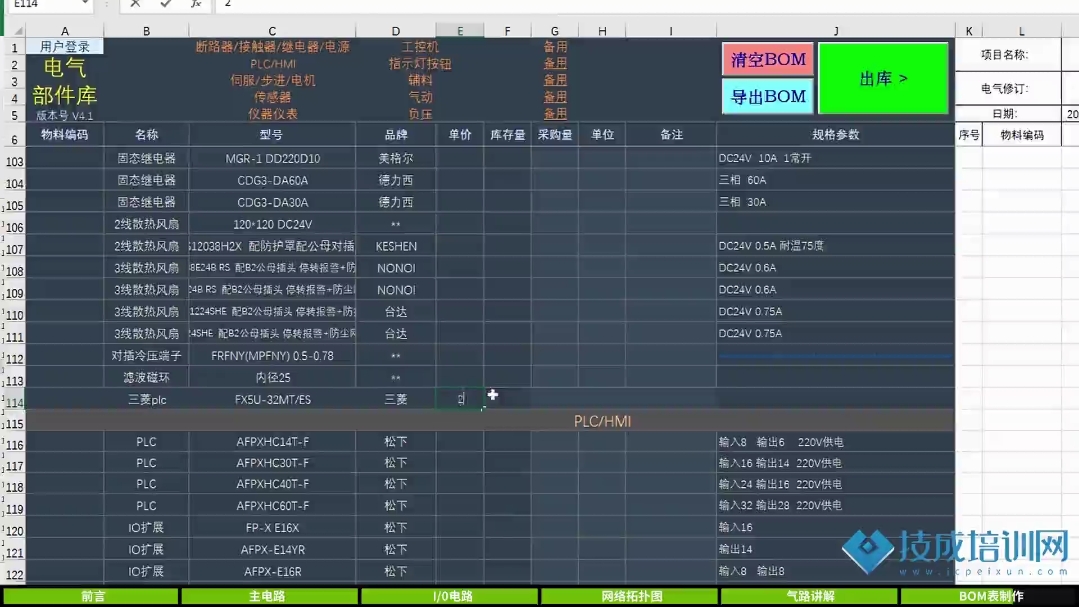Screen dimensions: 1079x607
Task: Click the 名称 column header cell
Action: tap(147, 135)
